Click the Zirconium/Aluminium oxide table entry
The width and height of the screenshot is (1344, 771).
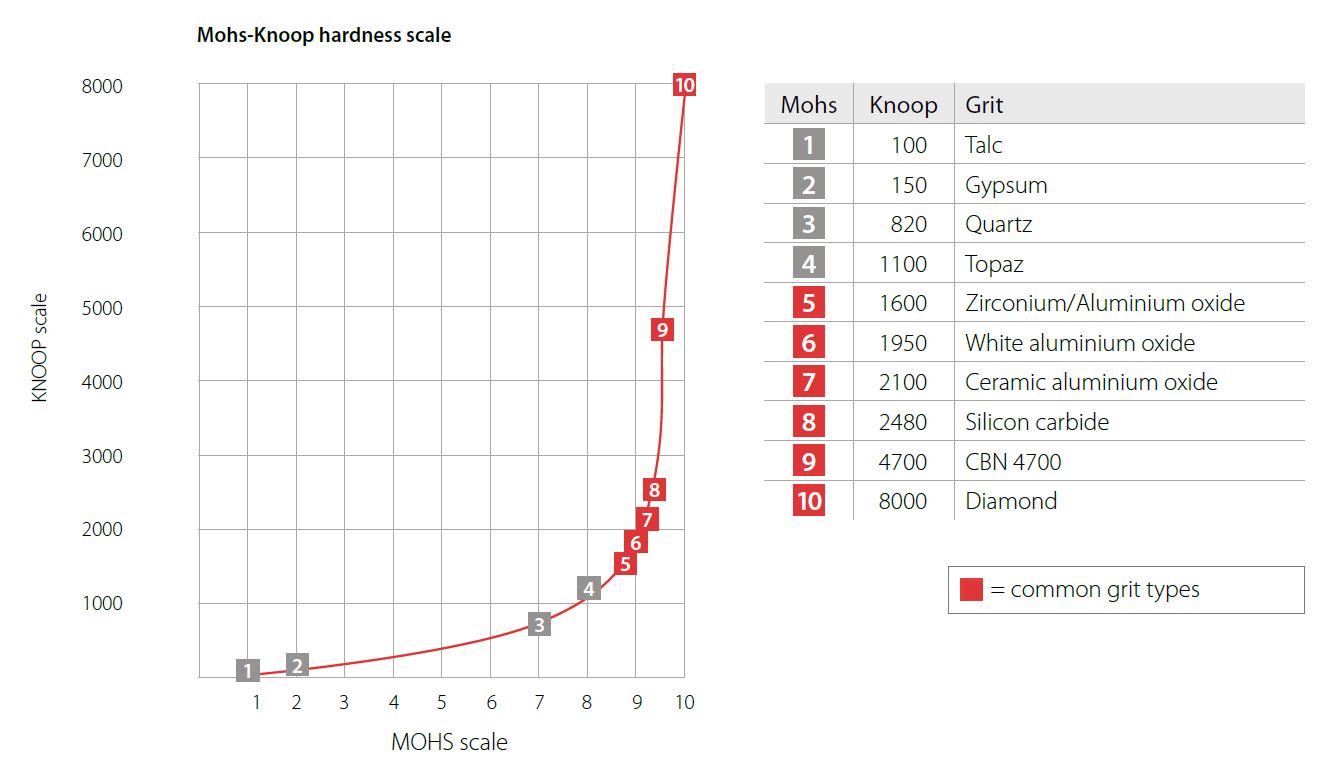pos(1104,303)
